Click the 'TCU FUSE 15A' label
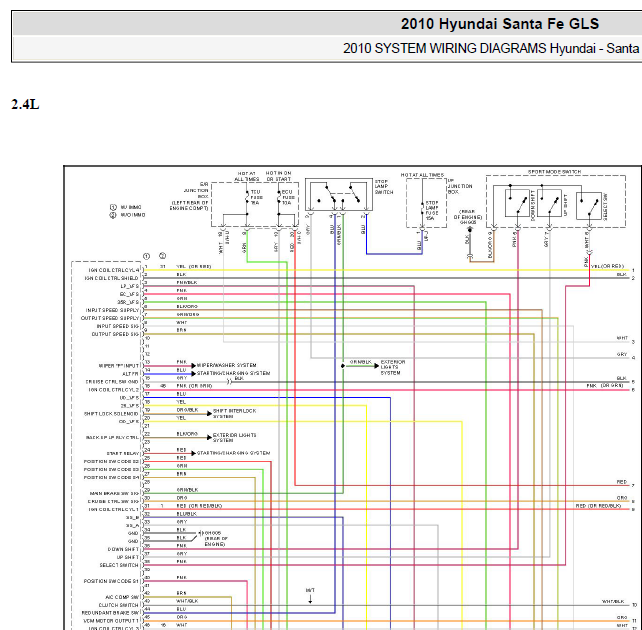The height and width of the screenshot is (630, 642). [256, 197]
